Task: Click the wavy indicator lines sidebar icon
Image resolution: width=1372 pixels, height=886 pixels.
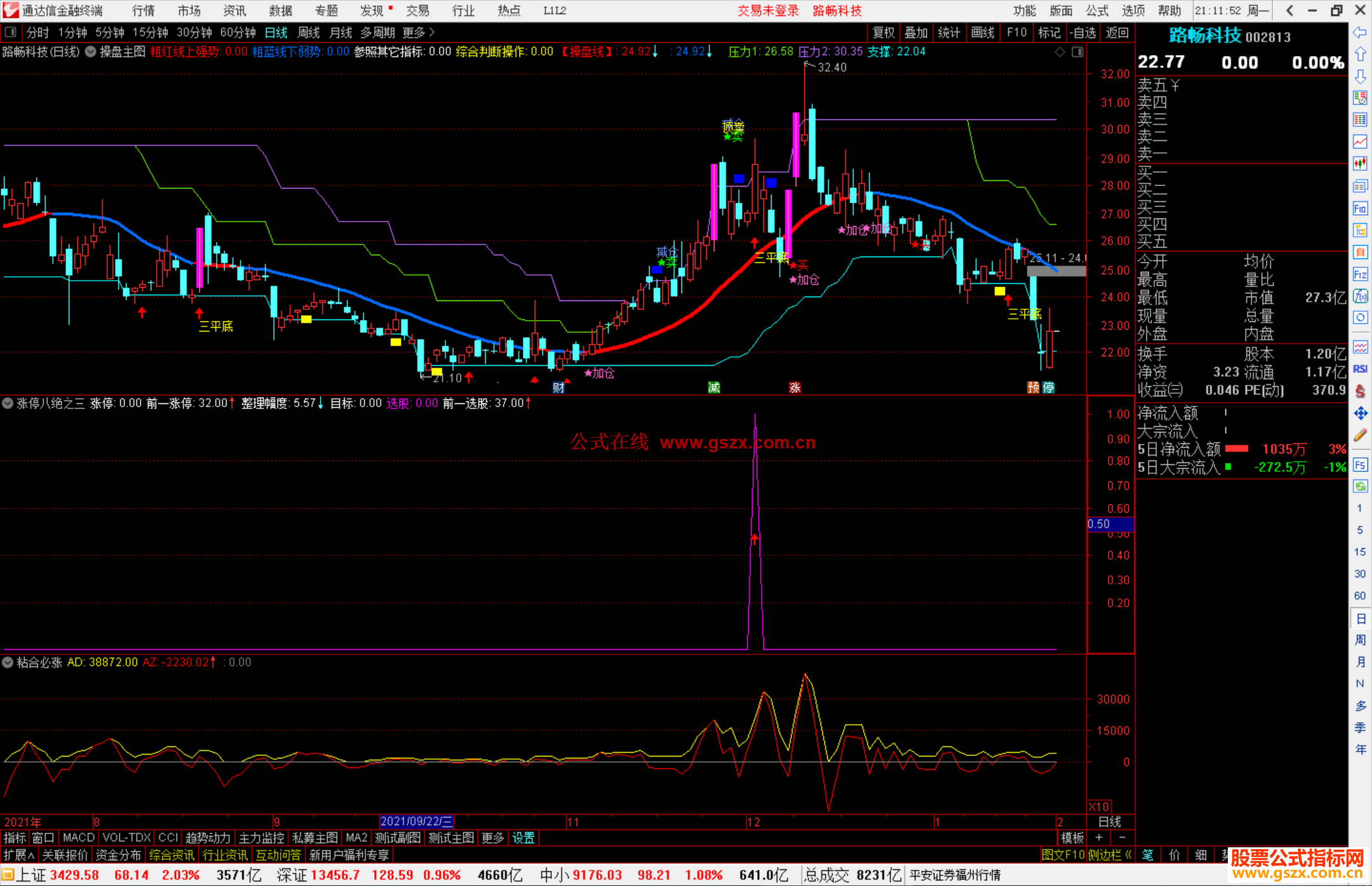Action: click(1360, 347)
